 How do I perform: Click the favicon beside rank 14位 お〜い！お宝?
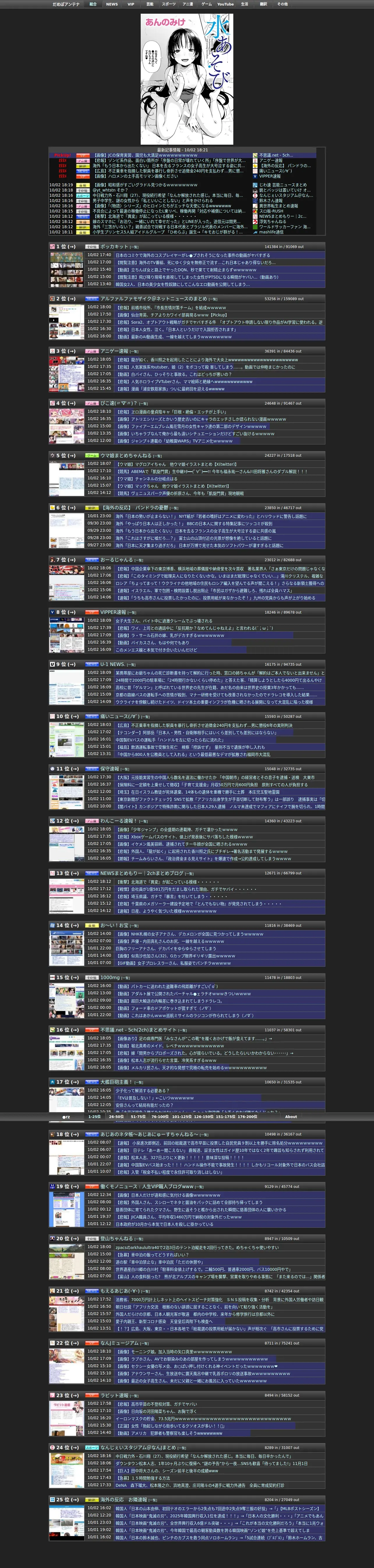click(x=52, y=925)
